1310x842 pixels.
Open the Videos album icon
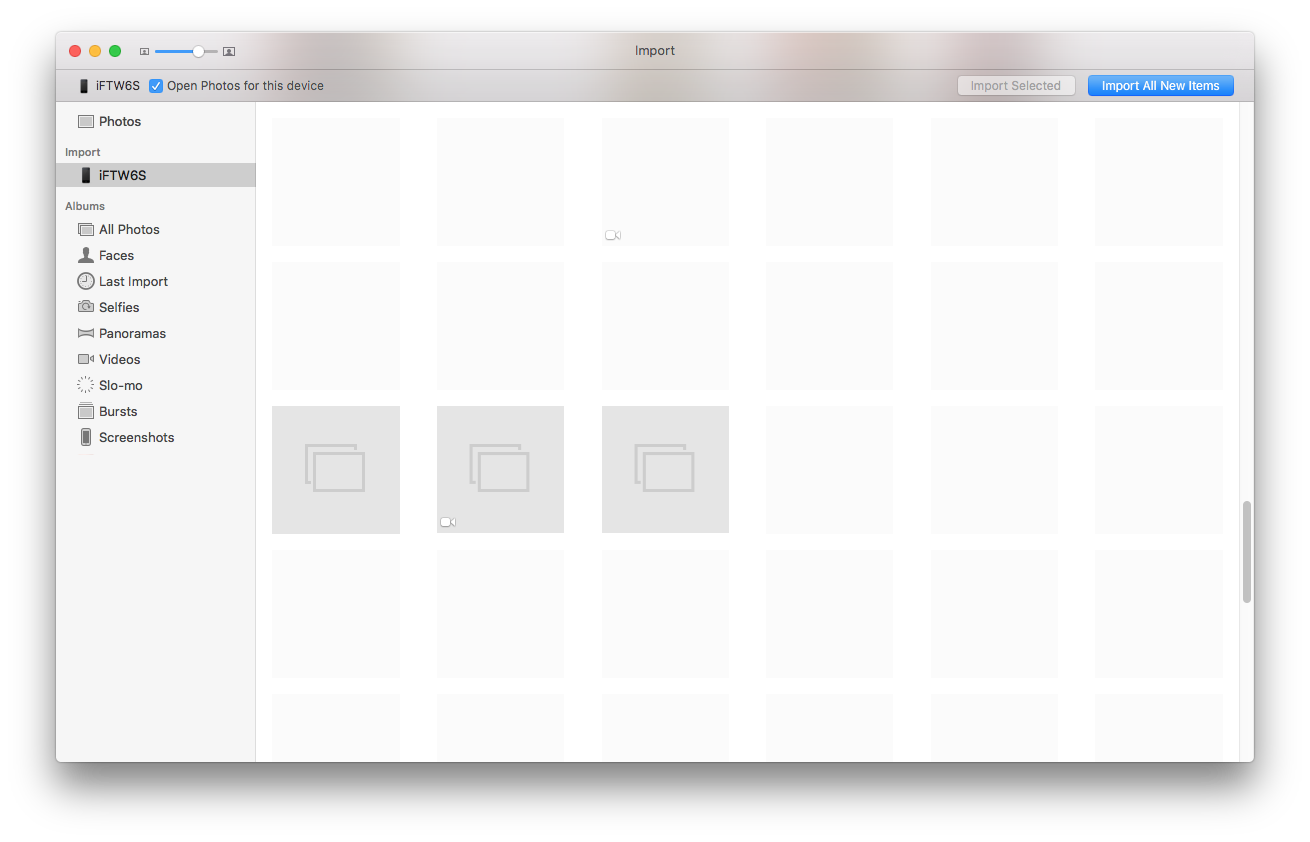coord(85,359)
